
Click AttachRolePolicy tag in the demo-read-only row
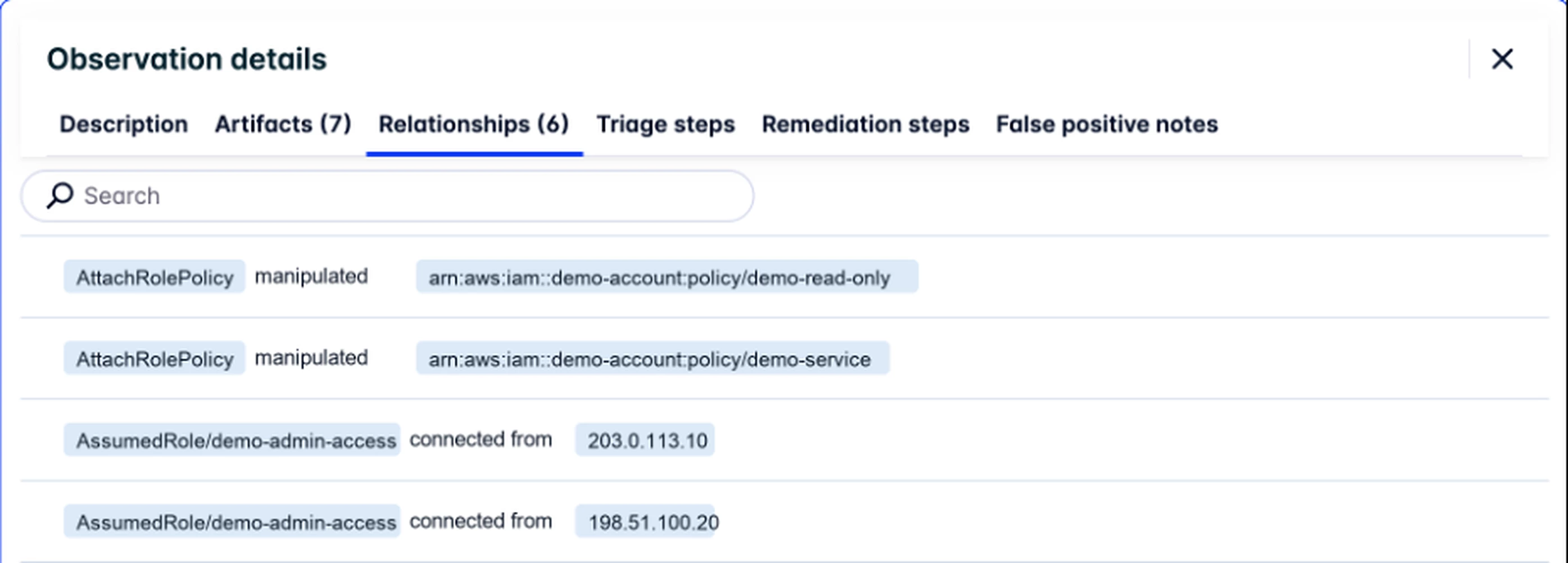coord(155,277)
